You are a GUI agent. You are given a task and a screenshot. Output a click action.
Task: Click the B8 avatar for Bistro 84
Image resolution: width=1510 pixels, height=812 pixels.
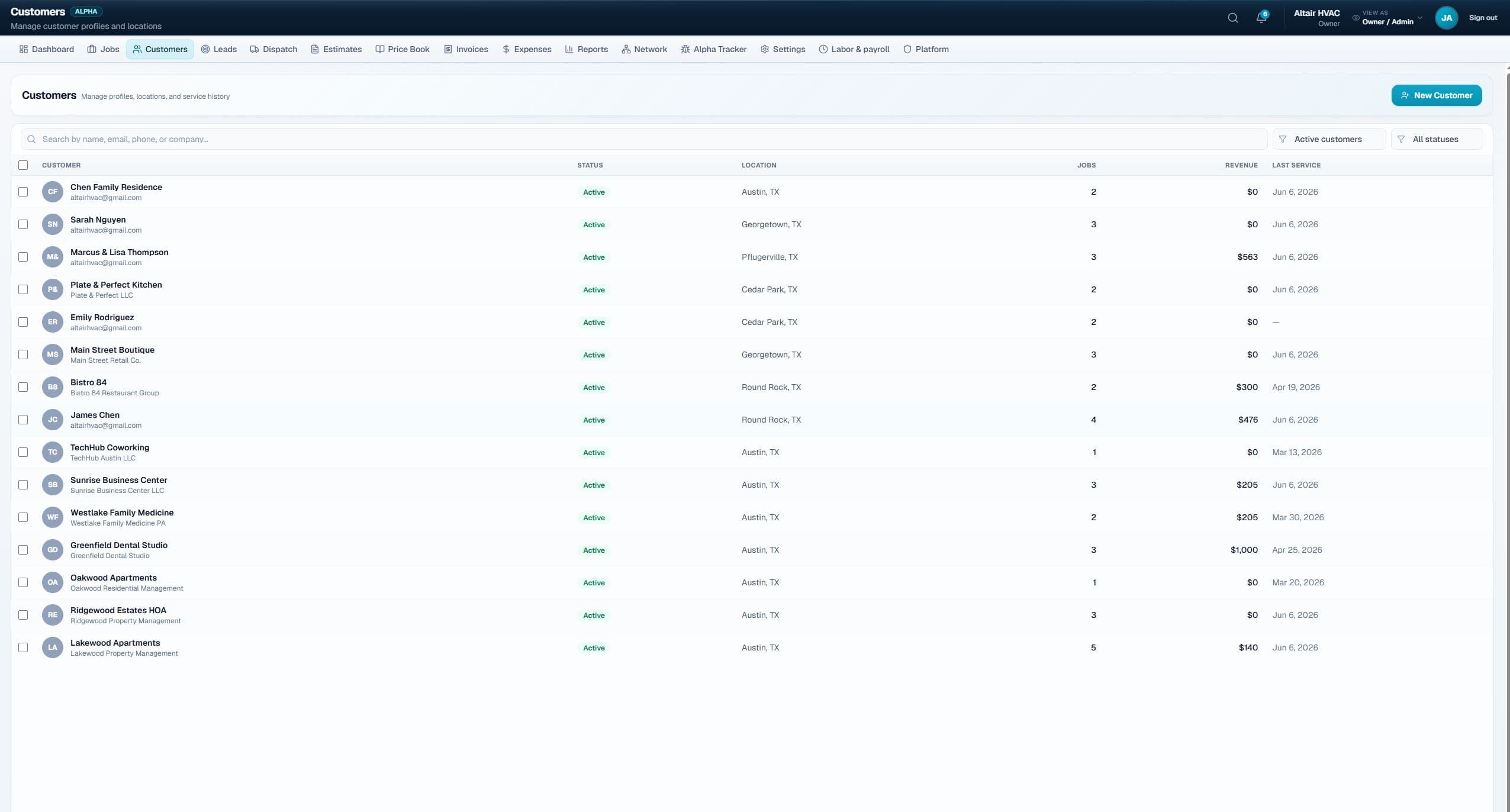(53, 387)
